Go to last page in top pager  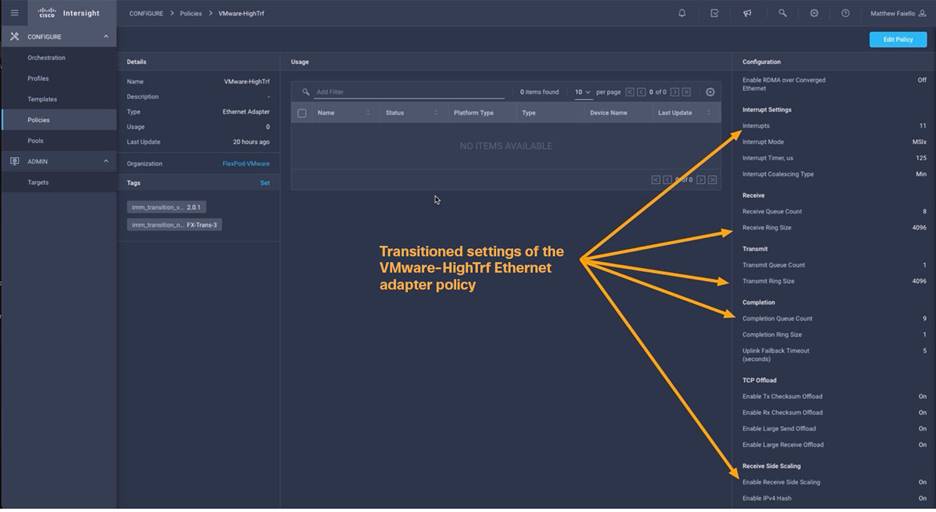click(x=686, y=92)
